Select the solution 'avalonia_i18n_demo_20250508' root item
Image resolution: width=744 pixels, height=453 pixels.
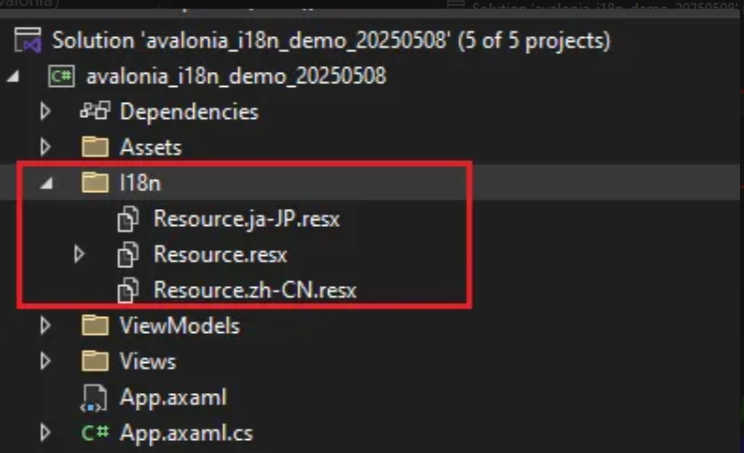pyautogui.click(x=331, y=40)
